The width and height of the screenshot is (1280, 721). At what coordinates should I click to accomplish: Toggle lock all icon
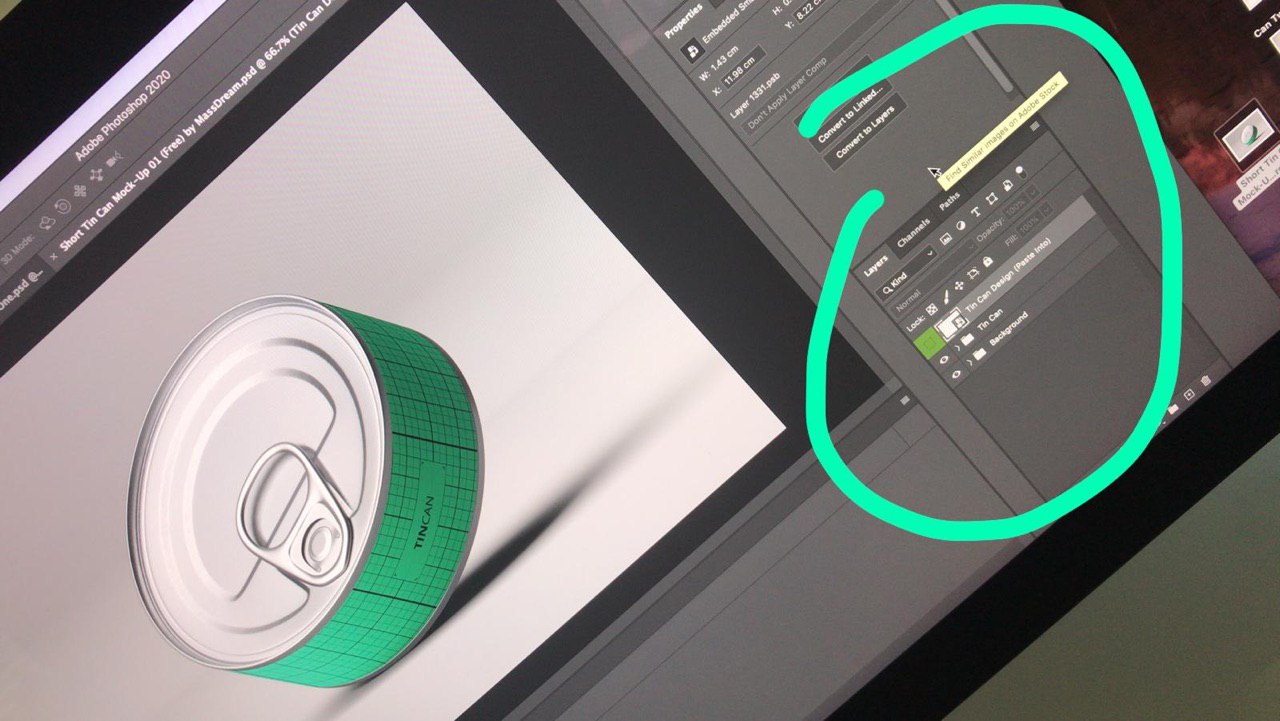click(x=988, y=261)
